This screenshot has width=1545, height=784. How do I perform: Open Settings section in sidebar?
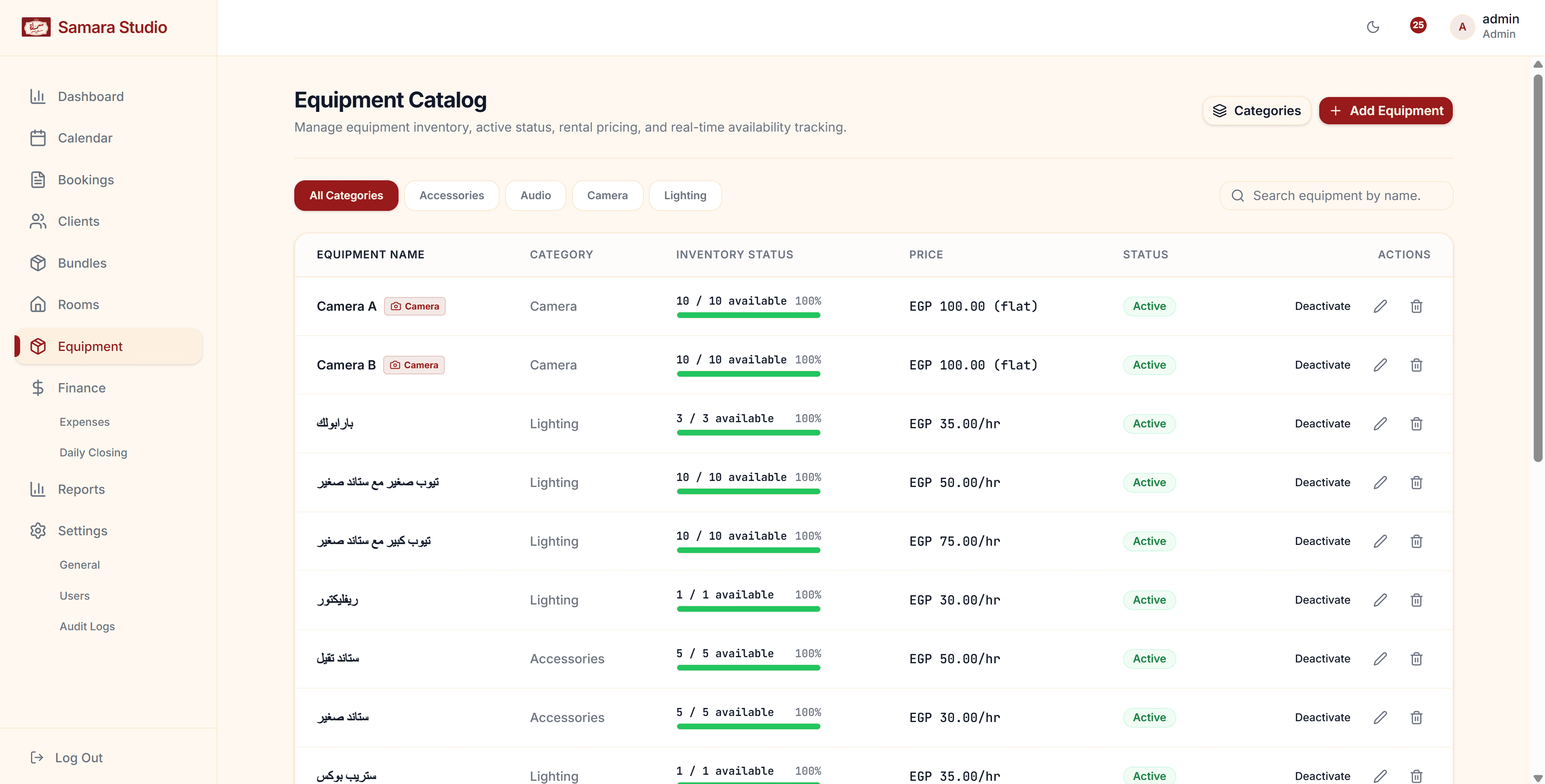[109, 531]
